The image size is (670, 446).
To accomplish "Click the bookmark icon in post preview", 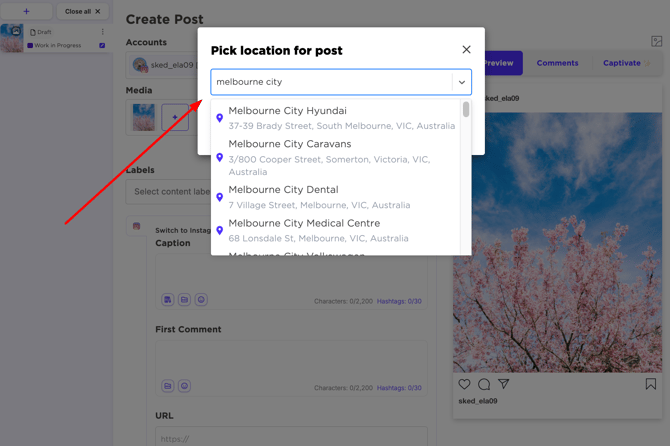I will point(650,384).
